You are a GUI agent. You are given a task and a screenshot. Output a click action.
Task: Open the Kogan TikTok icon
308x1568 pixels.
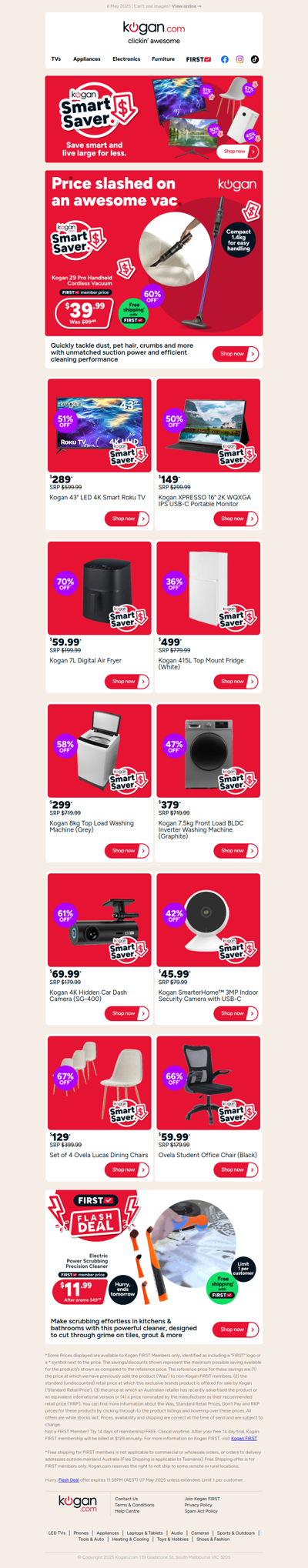255,59
